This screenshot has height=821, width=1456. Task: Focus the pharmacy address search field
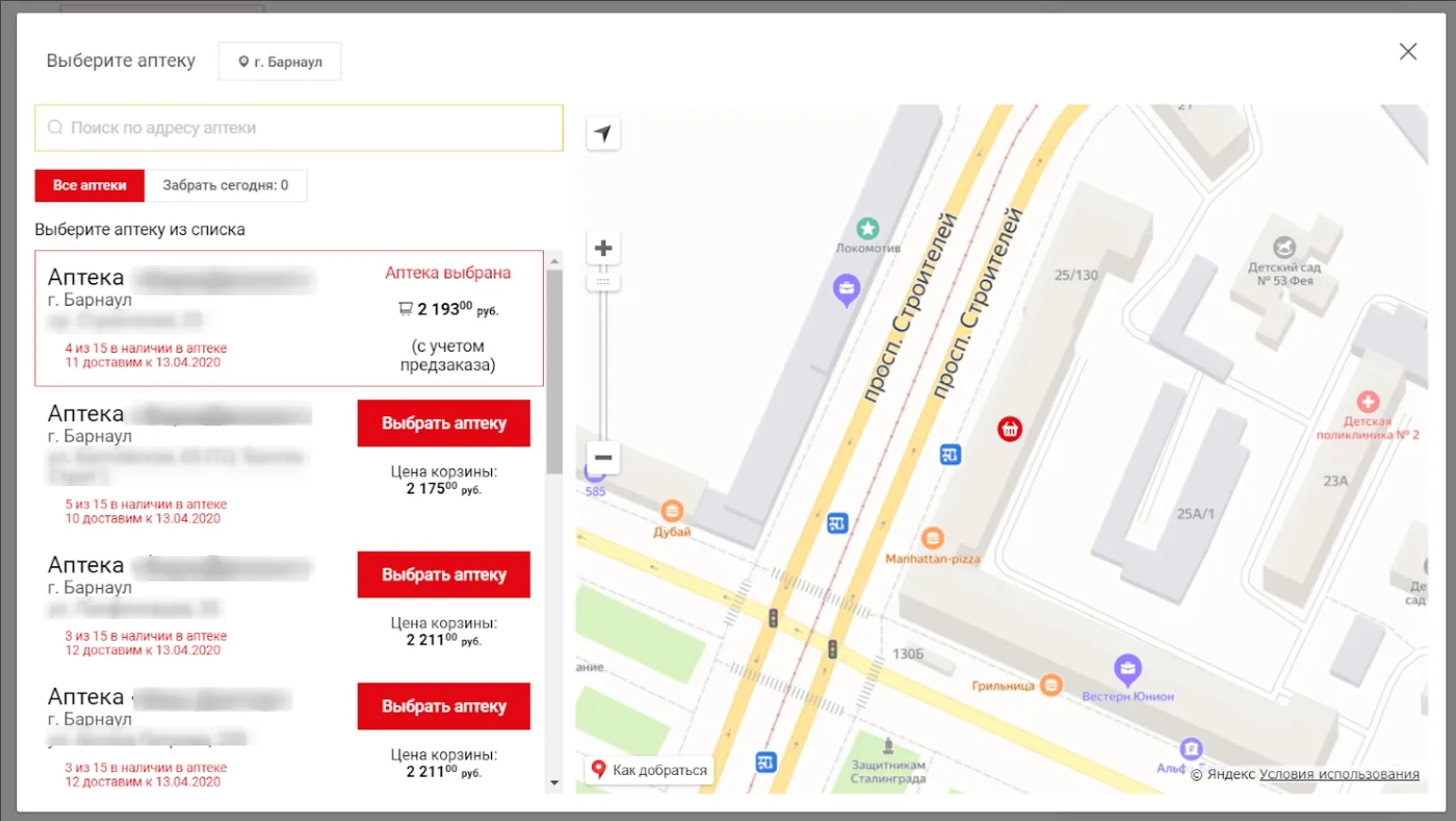299,128
